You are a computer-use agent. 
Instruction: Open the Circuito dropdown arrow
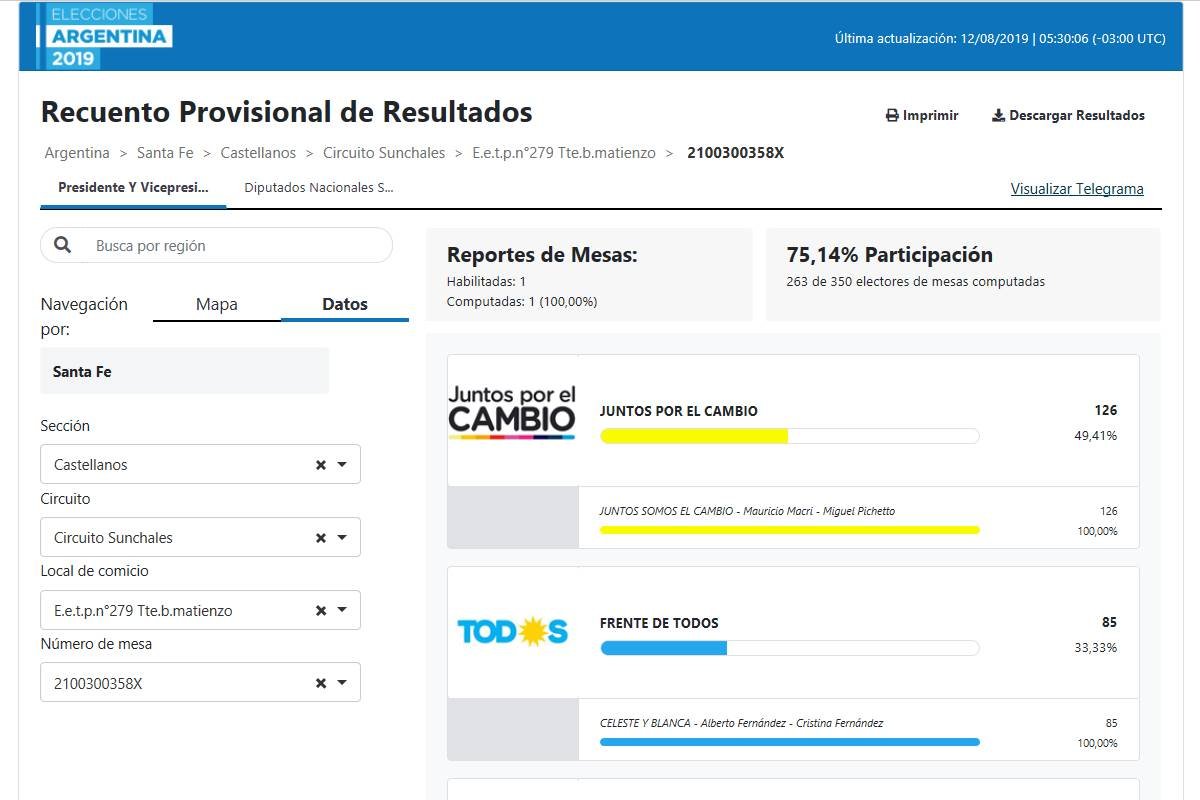[x=343, y=538]
